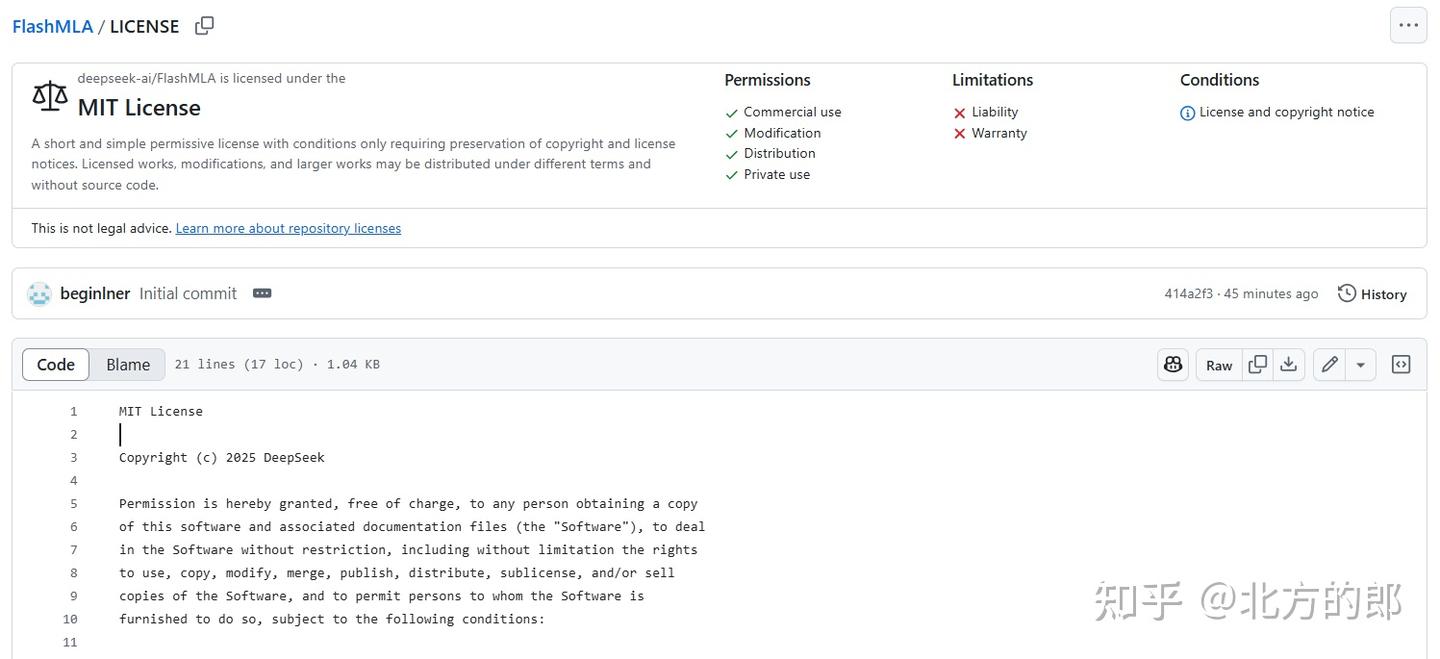Open the three-dots more options menu
The height and width of the screenshot is (659, 1440).
[x=1408, y=26]
